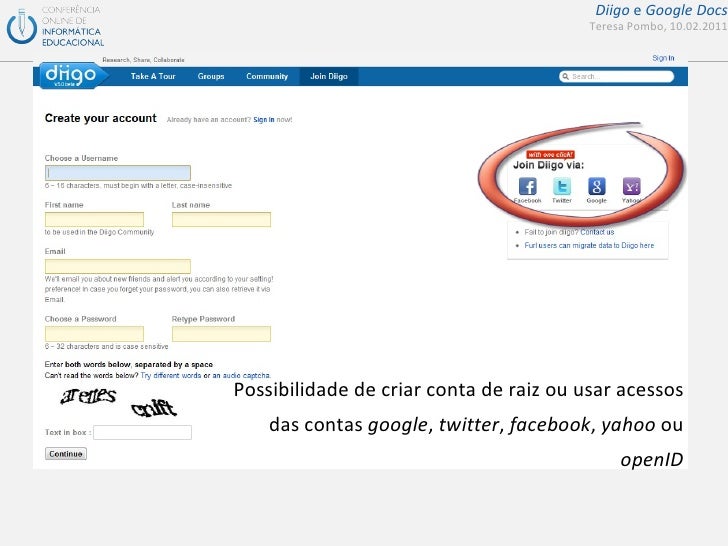Click the Continue button
Image resolution: width=728 pixels, height=546 pixels.
point(66,454)
